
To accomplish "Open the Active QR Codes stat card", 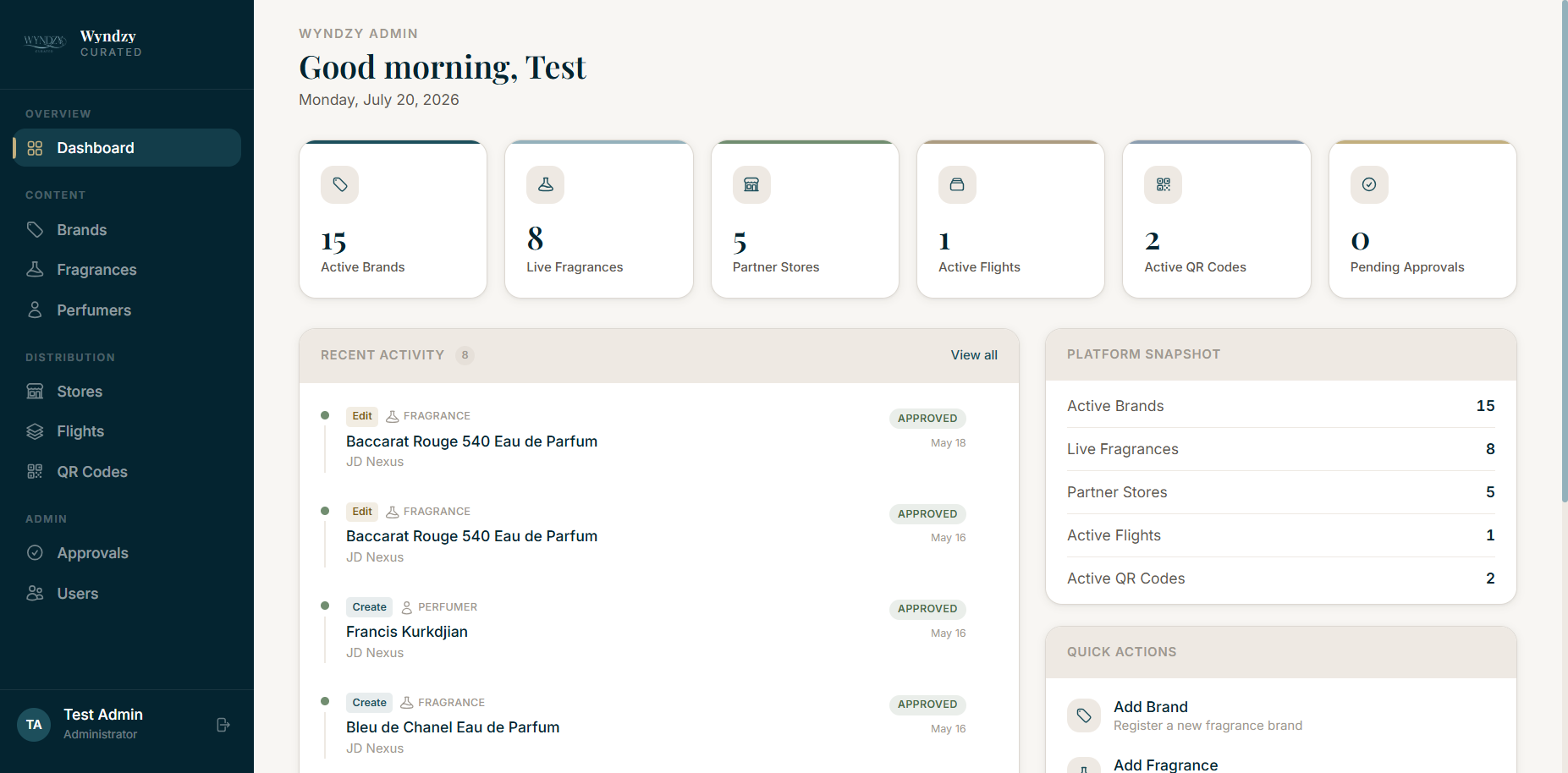I will (x=1217, y=219).
